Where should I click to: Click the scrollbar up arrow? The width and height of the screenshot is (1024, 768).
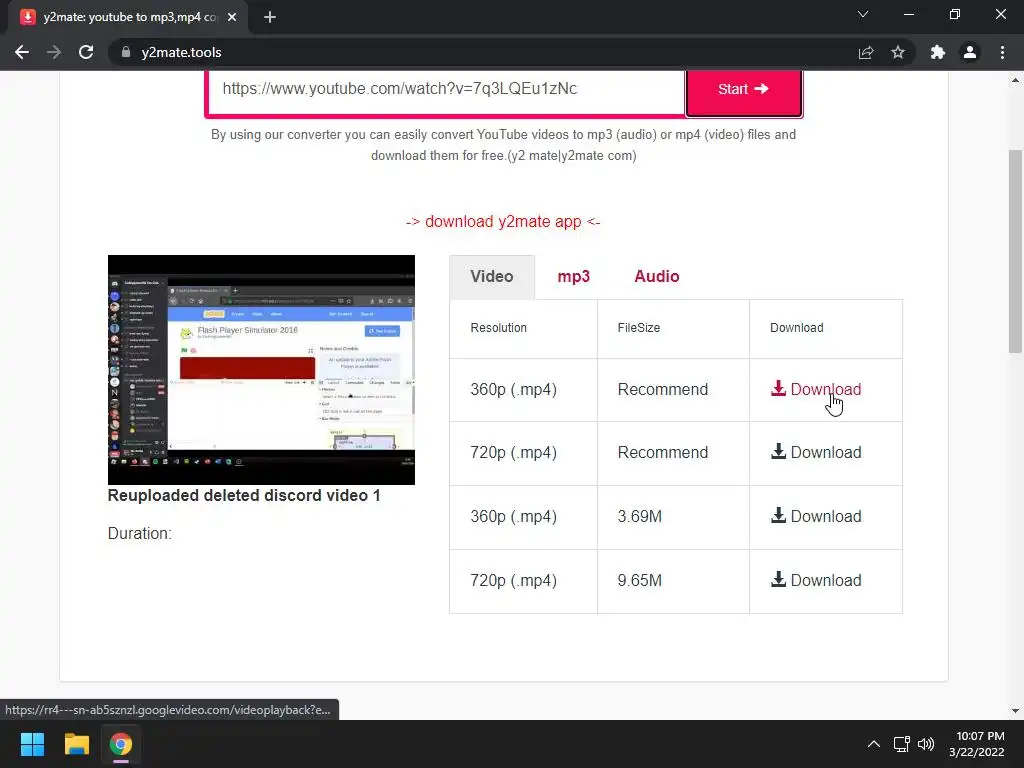coord(1015,80)
